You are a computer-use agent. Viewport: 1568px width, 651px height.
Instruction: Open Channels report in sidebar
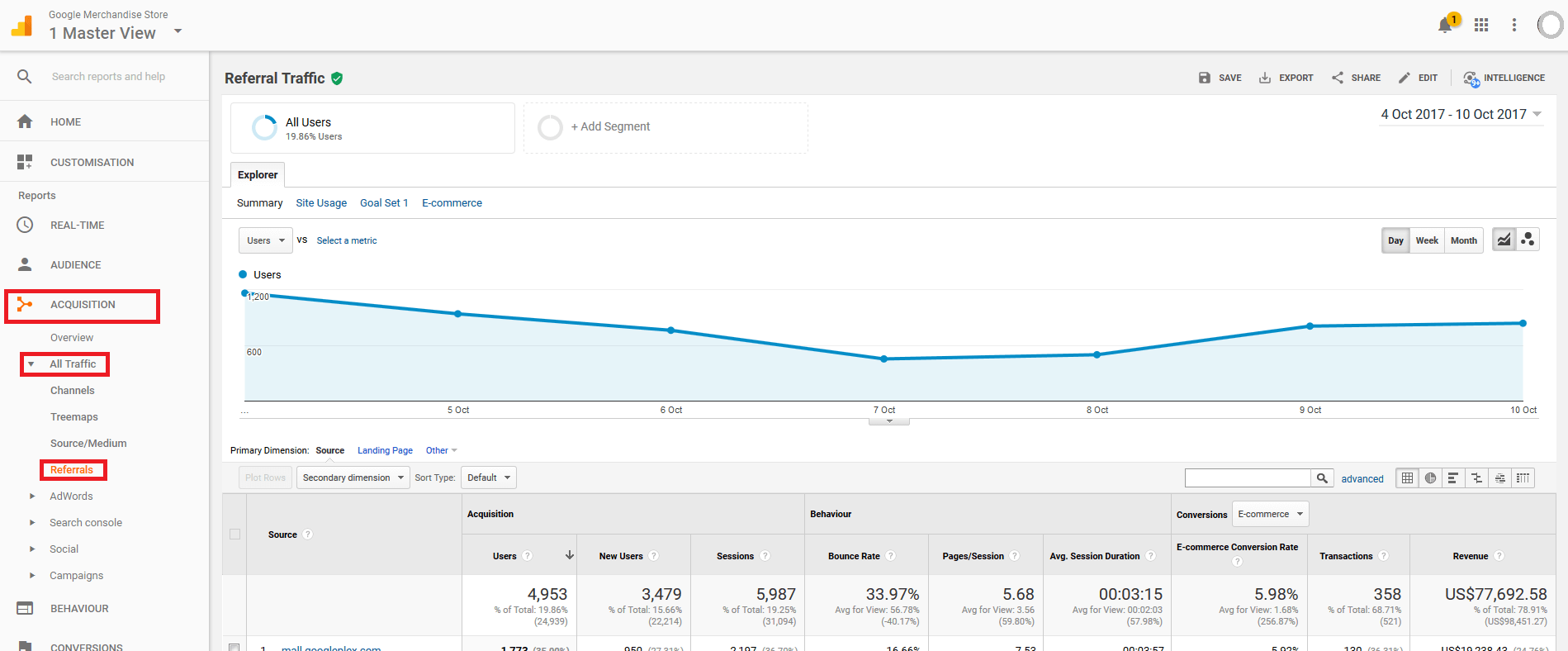73,390
